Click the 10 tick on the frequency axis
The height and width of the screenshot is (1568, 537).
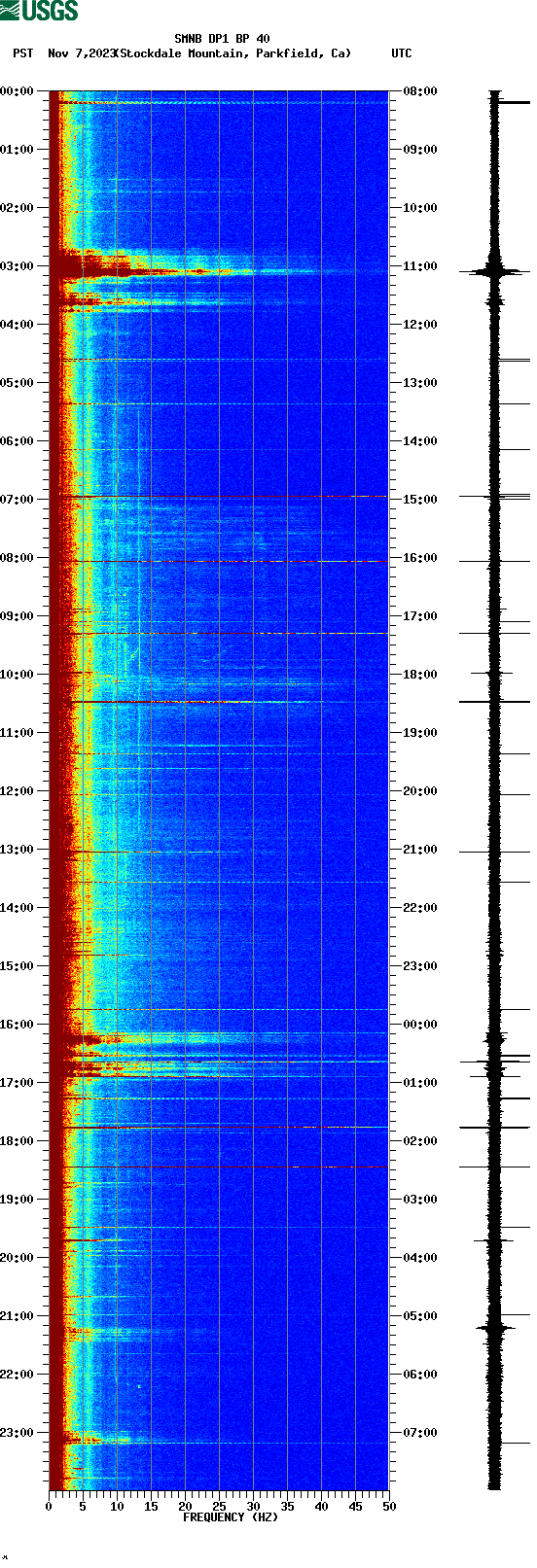(117, 1507)
